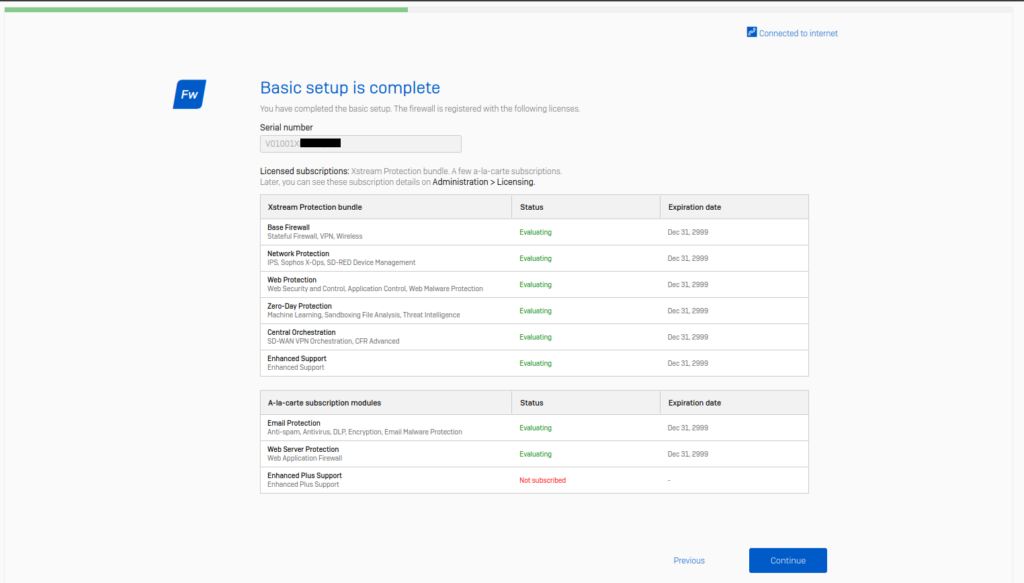Click Evaluating status for Web Server Protection
The width and height of the screenshot is (1024, 583).
pyautogui.click(x=535, y=454)
